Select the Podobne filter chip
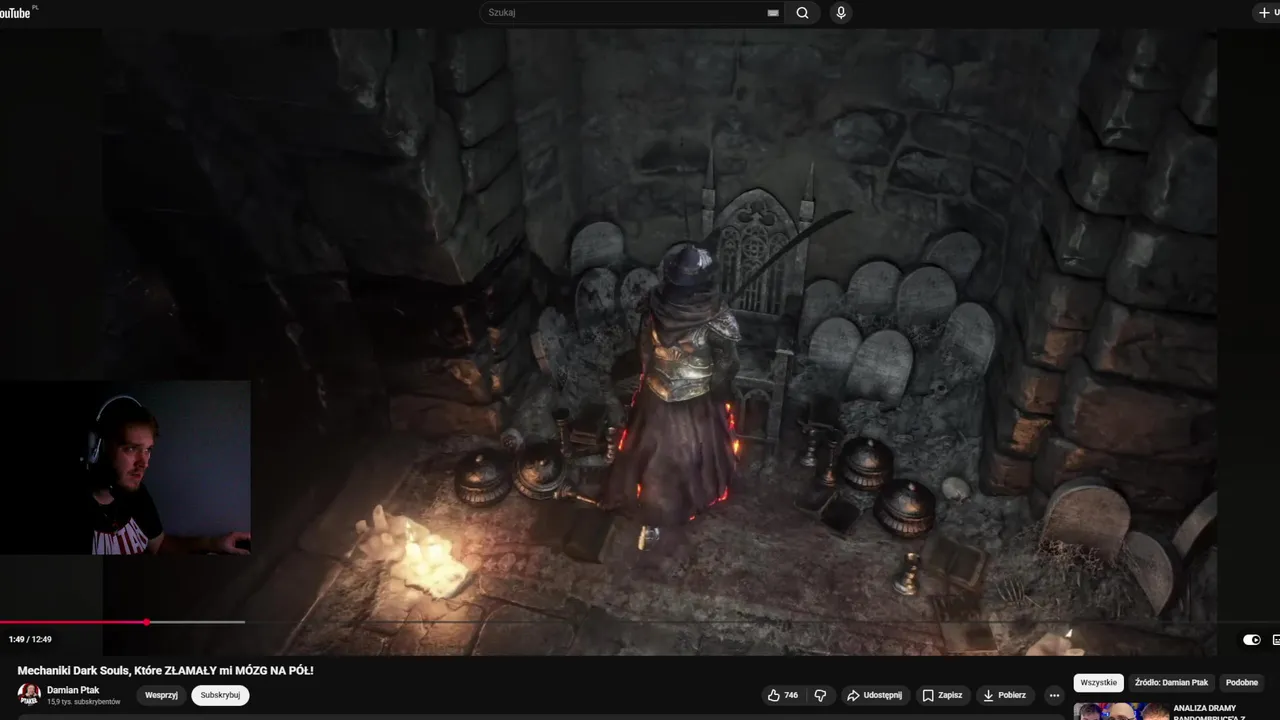The width and height of the screenshot is (1280, 720). click(1242, 682)
